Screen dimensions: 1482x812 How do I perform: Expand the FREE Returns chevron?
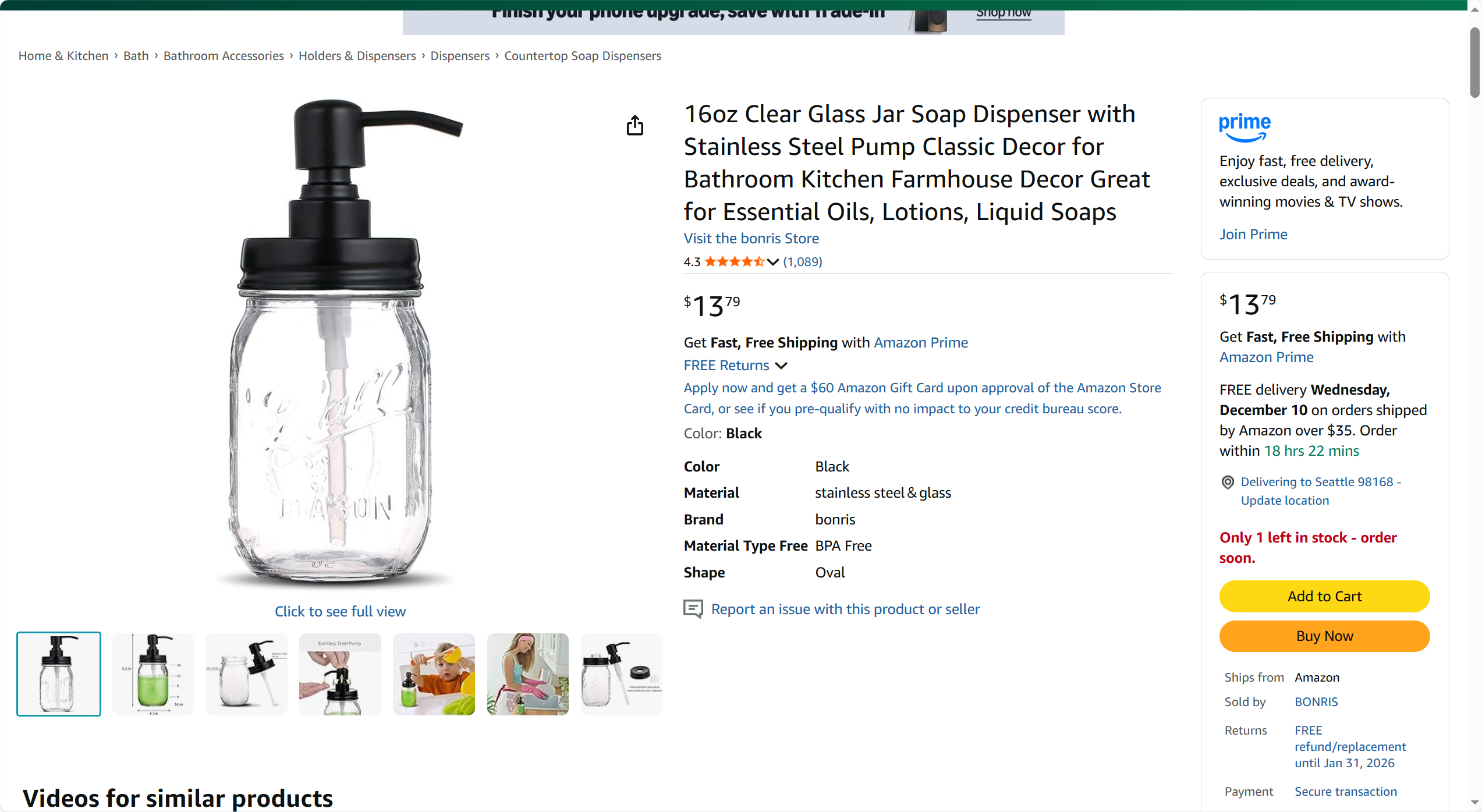[782, 366]
